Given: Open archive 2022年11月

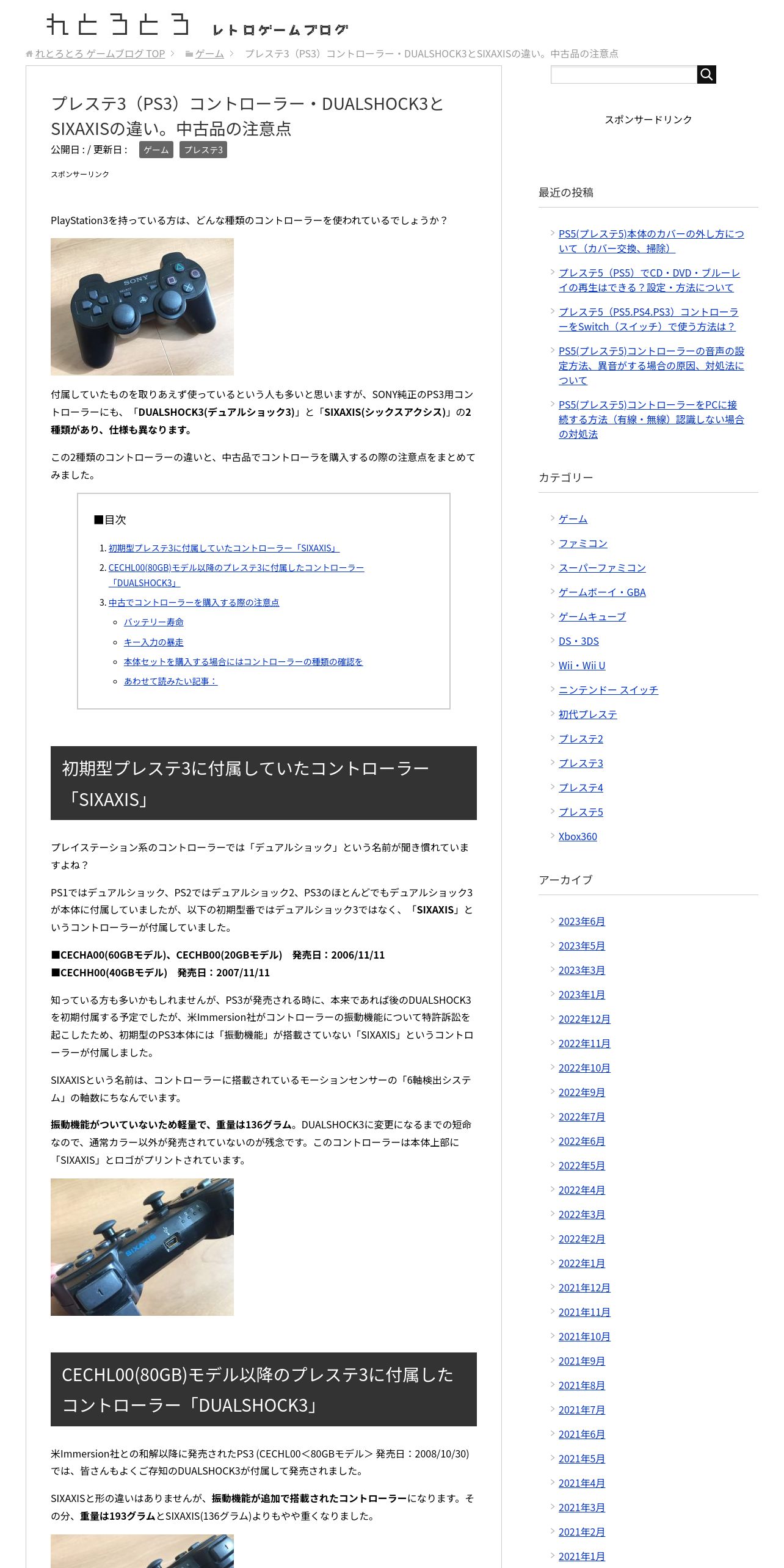Looking at the screenshot, I should tap(584, 1044).
